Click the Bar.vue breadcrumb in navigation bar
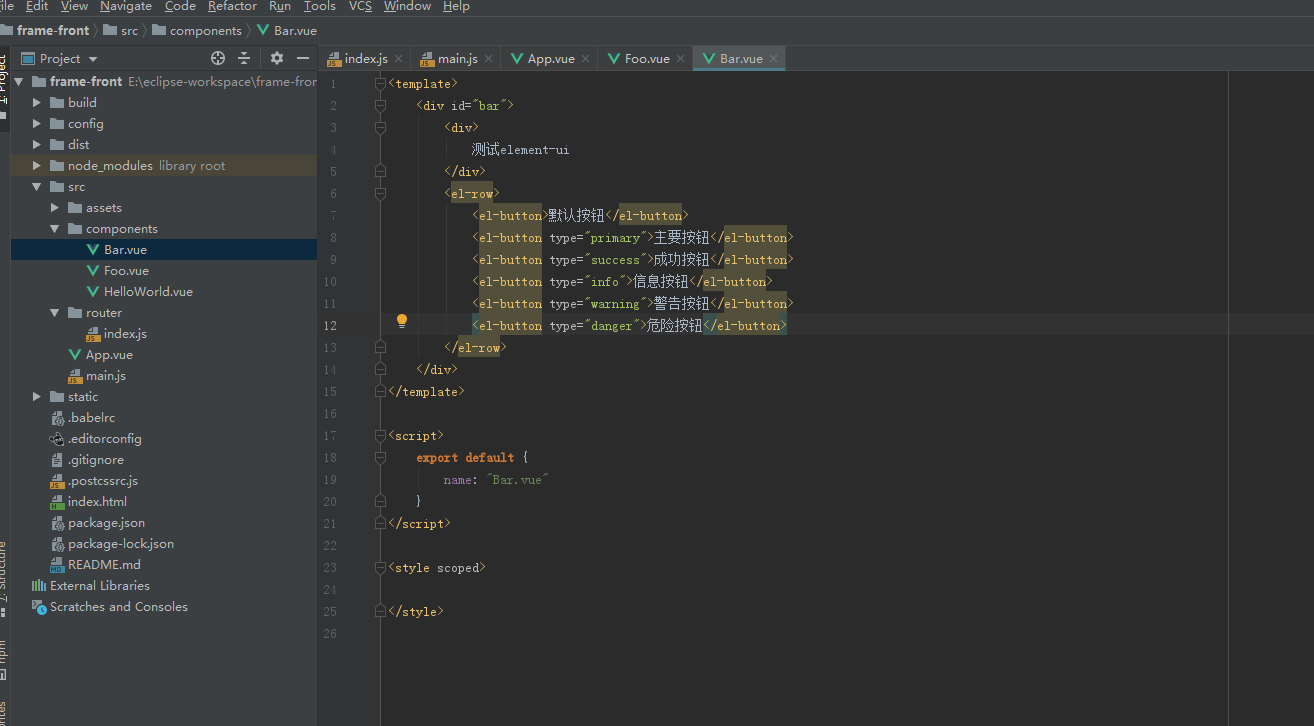 287,31
